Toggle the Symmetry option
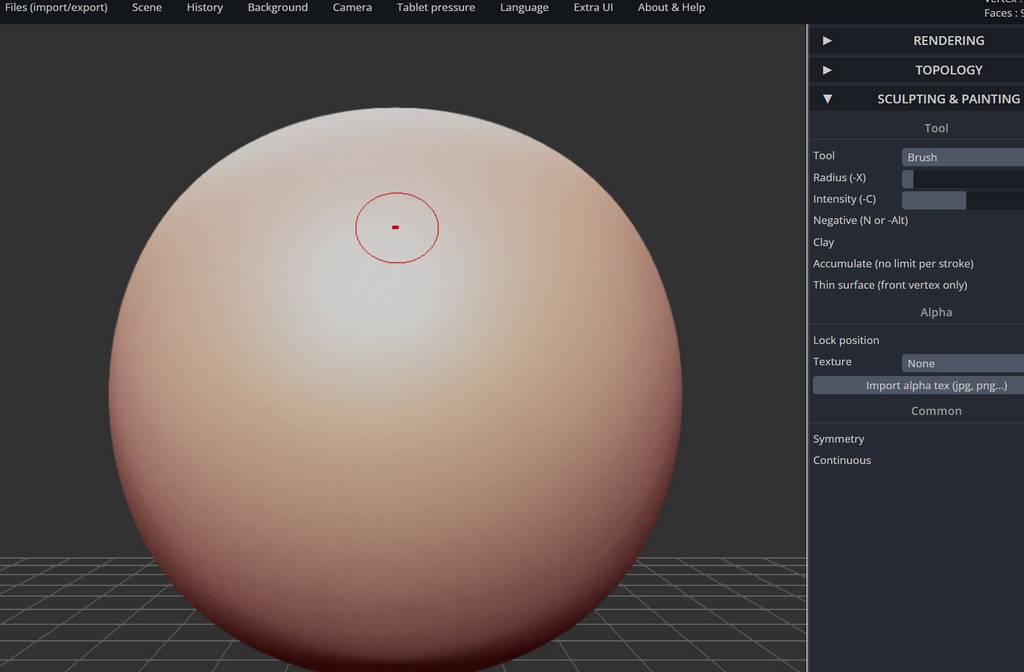Viewport: 1024px width, 672px height. [x=838, y=439]
